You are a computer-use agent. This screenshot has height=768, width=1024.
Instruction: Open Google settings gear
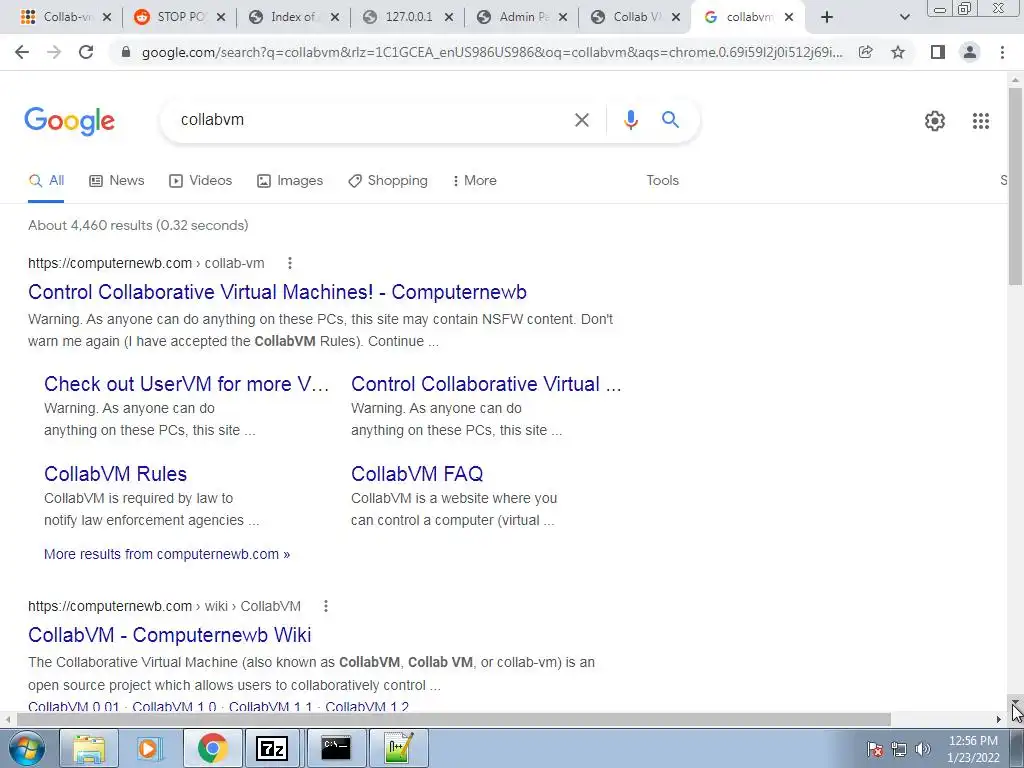pyautogui.click(x=935, y=121)
